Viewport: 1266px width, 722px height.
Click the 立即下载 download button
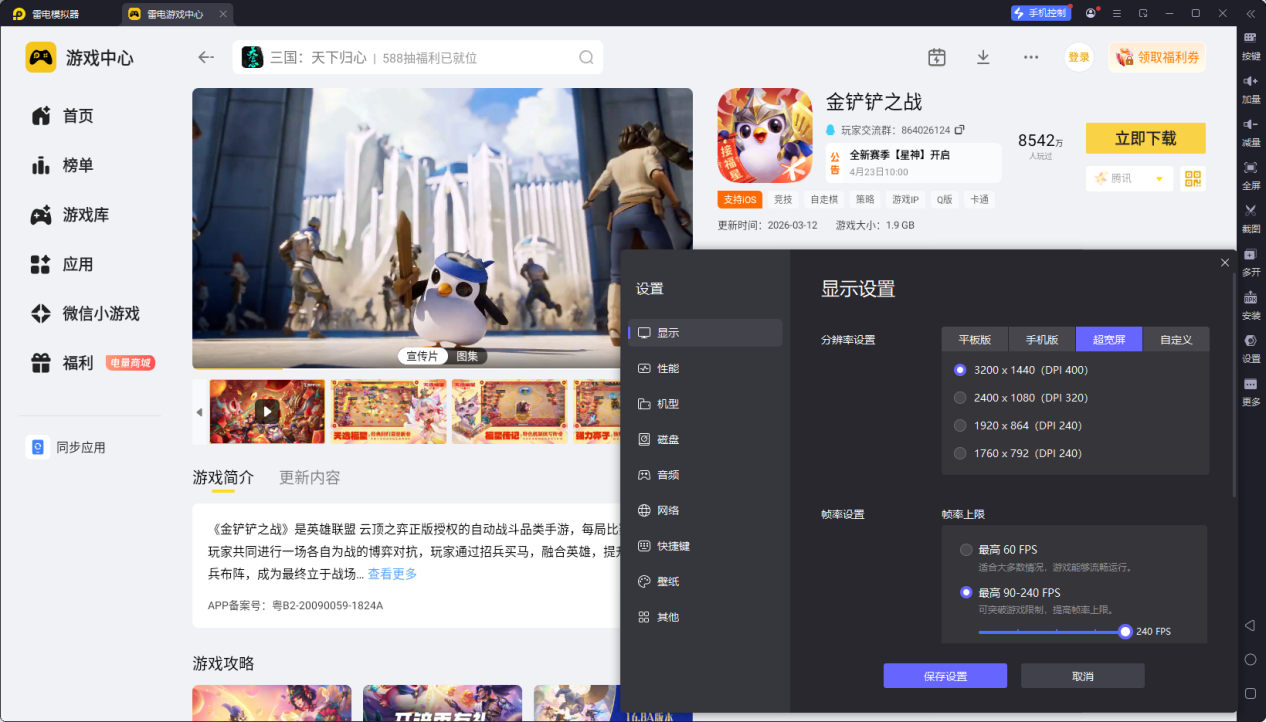pyautogui.click(x=1145, y=138)
